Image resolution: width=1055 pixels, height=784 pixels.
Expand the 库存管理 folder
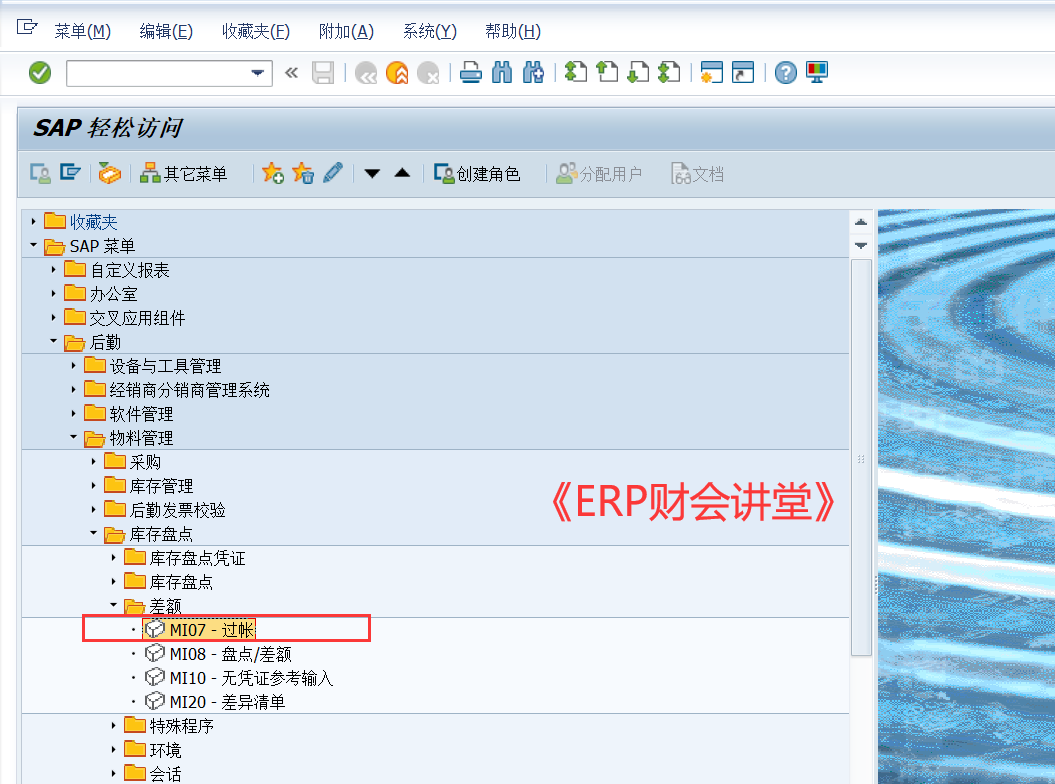[94, 485]
